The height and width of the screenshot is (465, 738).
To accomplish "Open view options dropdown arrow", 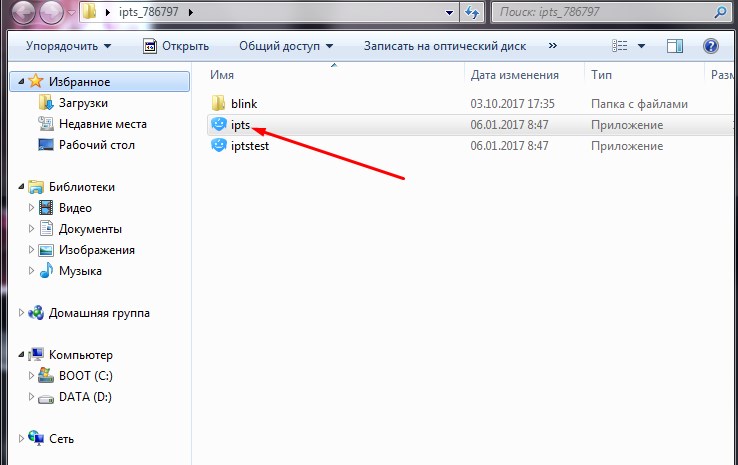I will (641, 46).
